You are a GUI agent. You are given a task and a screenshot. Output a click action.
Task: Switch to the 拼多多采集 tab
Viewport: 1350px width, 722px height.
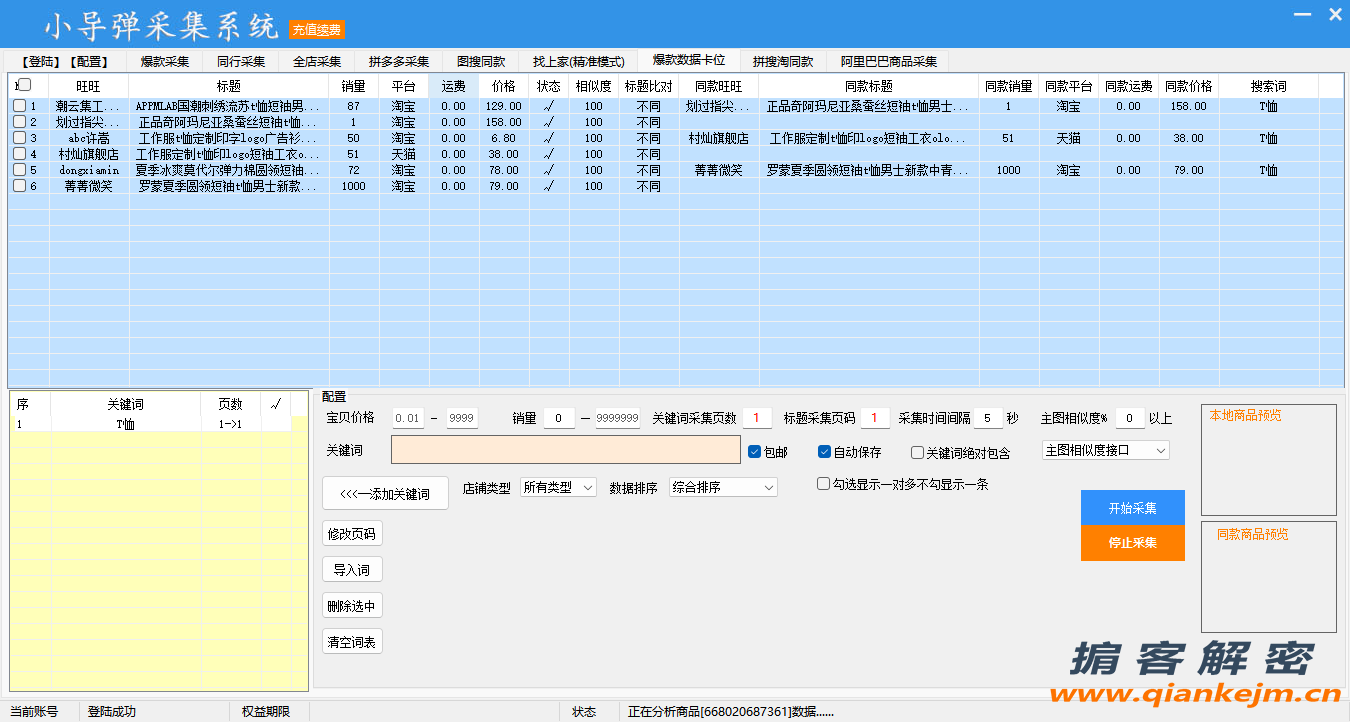399,61
